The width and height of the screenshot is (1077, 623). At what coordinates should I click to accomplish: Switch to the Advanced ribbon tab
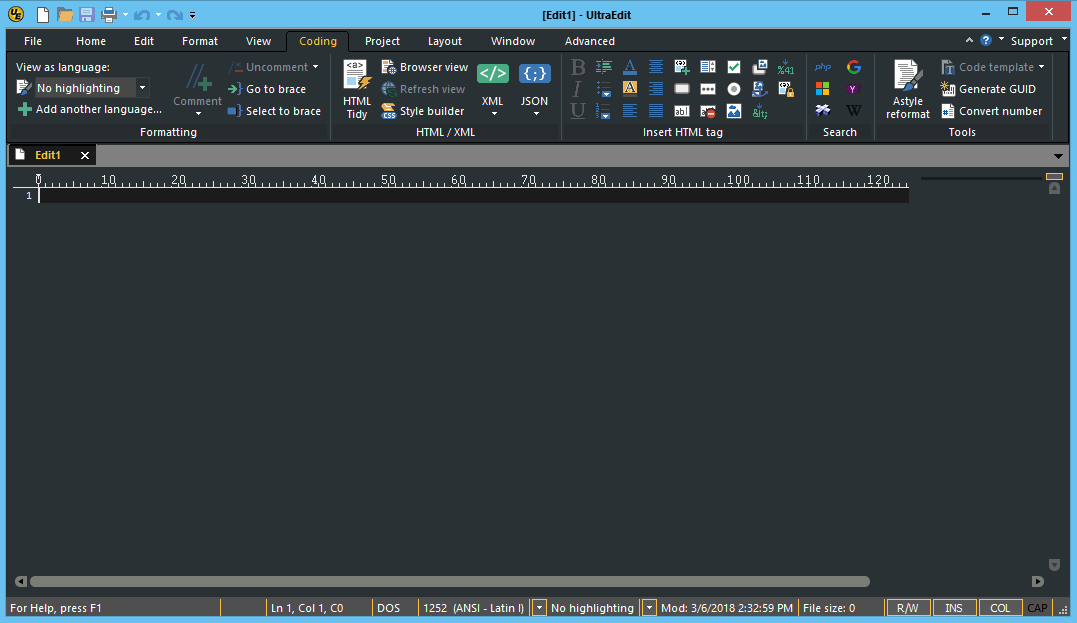click(589, 41)
